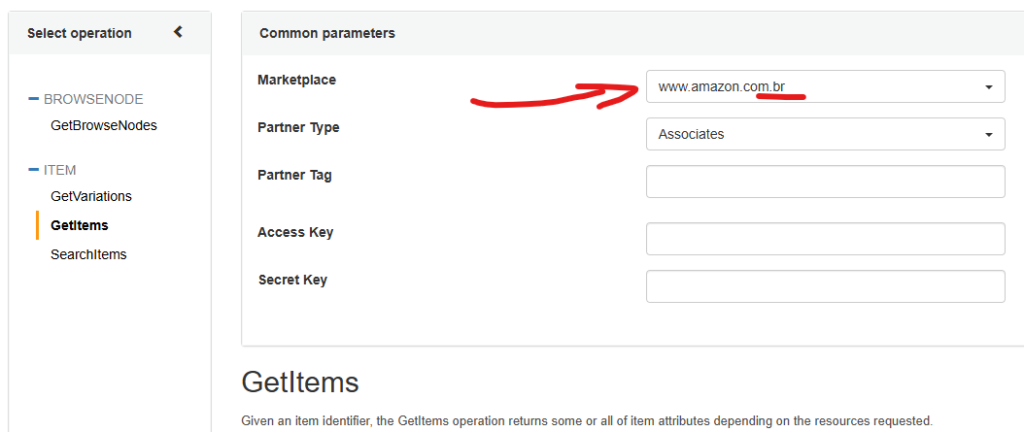Click the Select operation header title
The height and width of the screenshot is (432, 1024).
(x=79, y=33)
